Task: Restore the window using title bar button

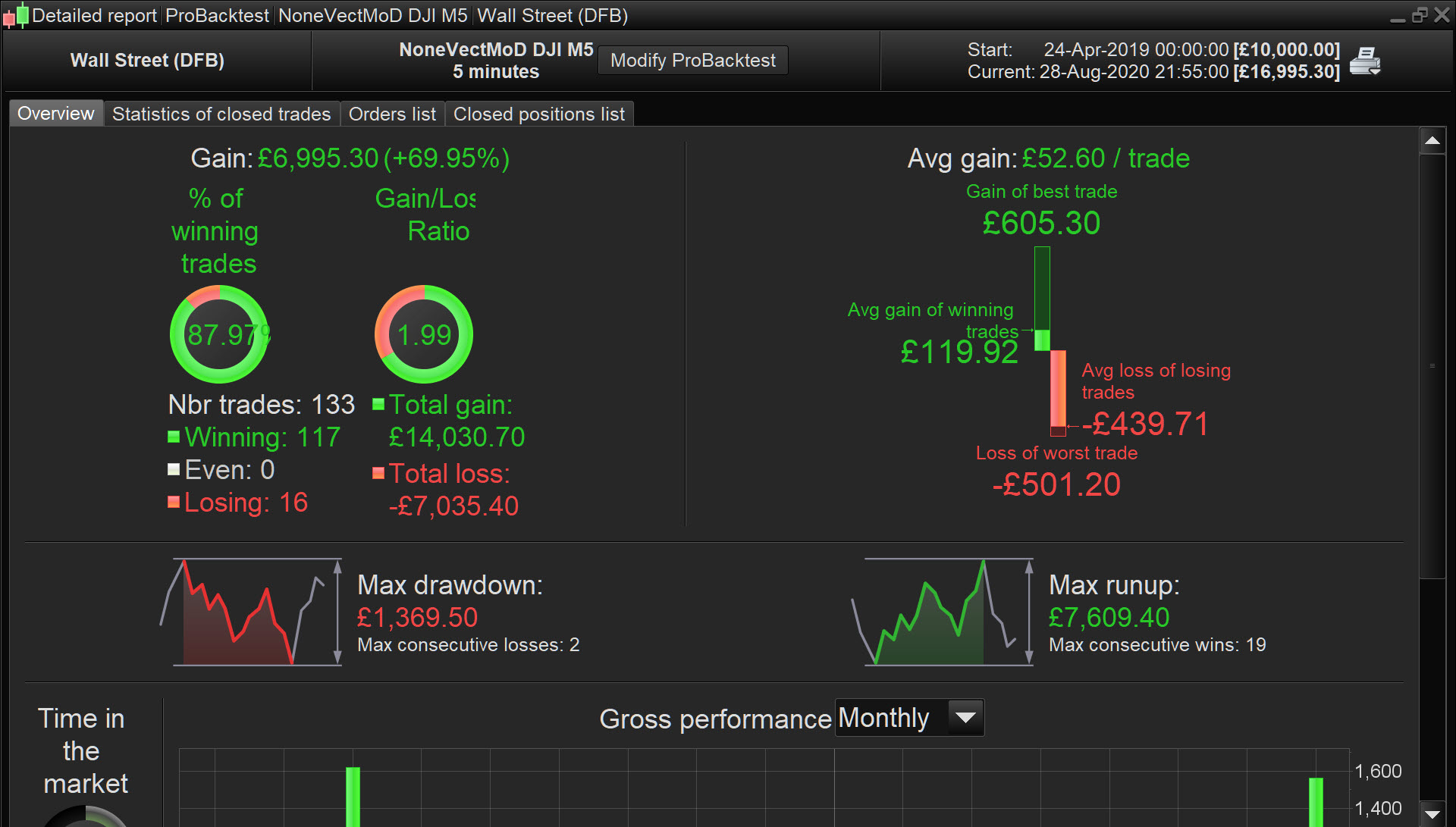Action: point(1420,15)
